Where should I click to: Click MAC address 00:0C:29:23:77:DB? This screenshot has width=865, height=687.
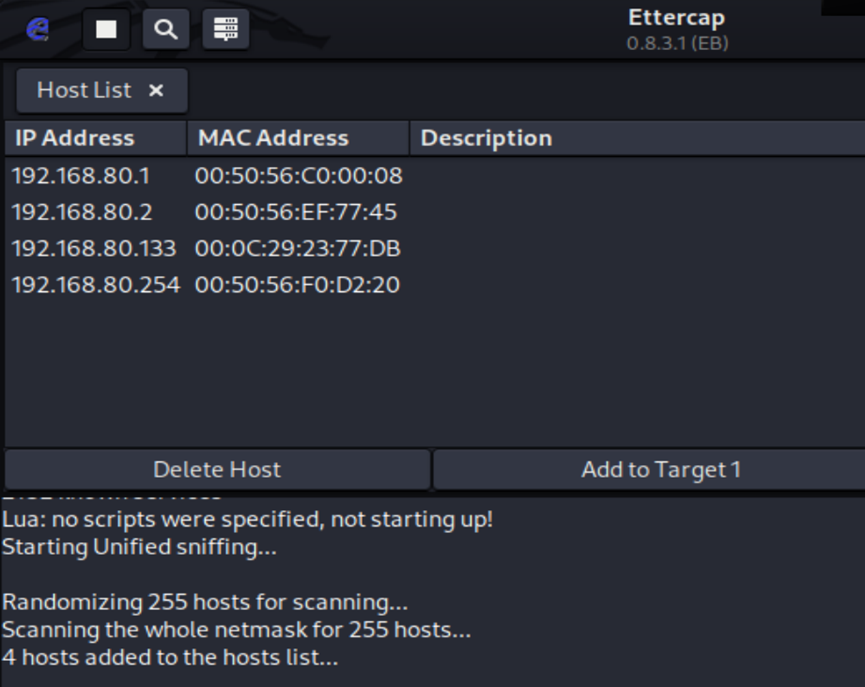pyautogui.click(x=297, y=248)
